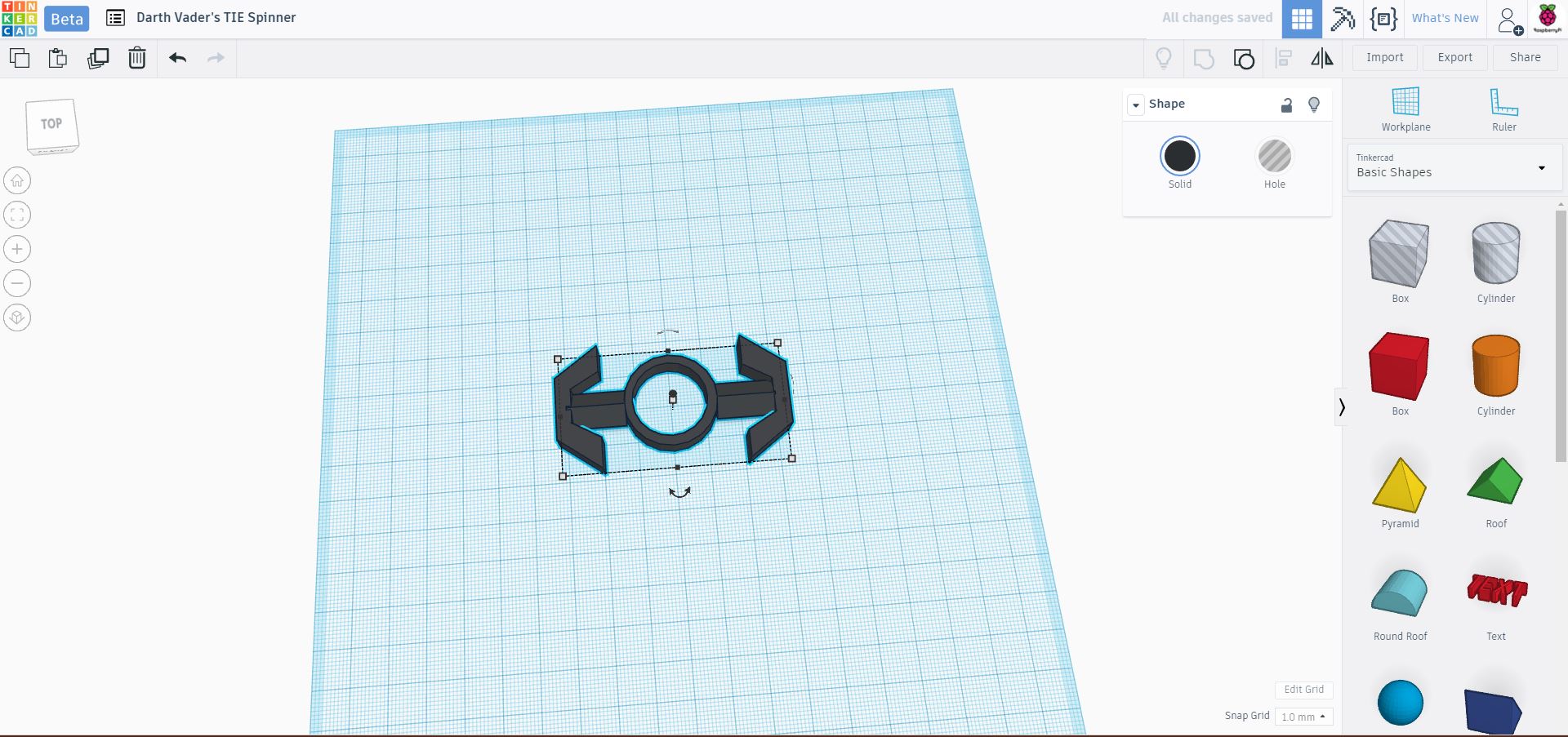Viewport: 1568px width, 737px height.
Task: Pick the red Box shape
Action: point(1399,366)
